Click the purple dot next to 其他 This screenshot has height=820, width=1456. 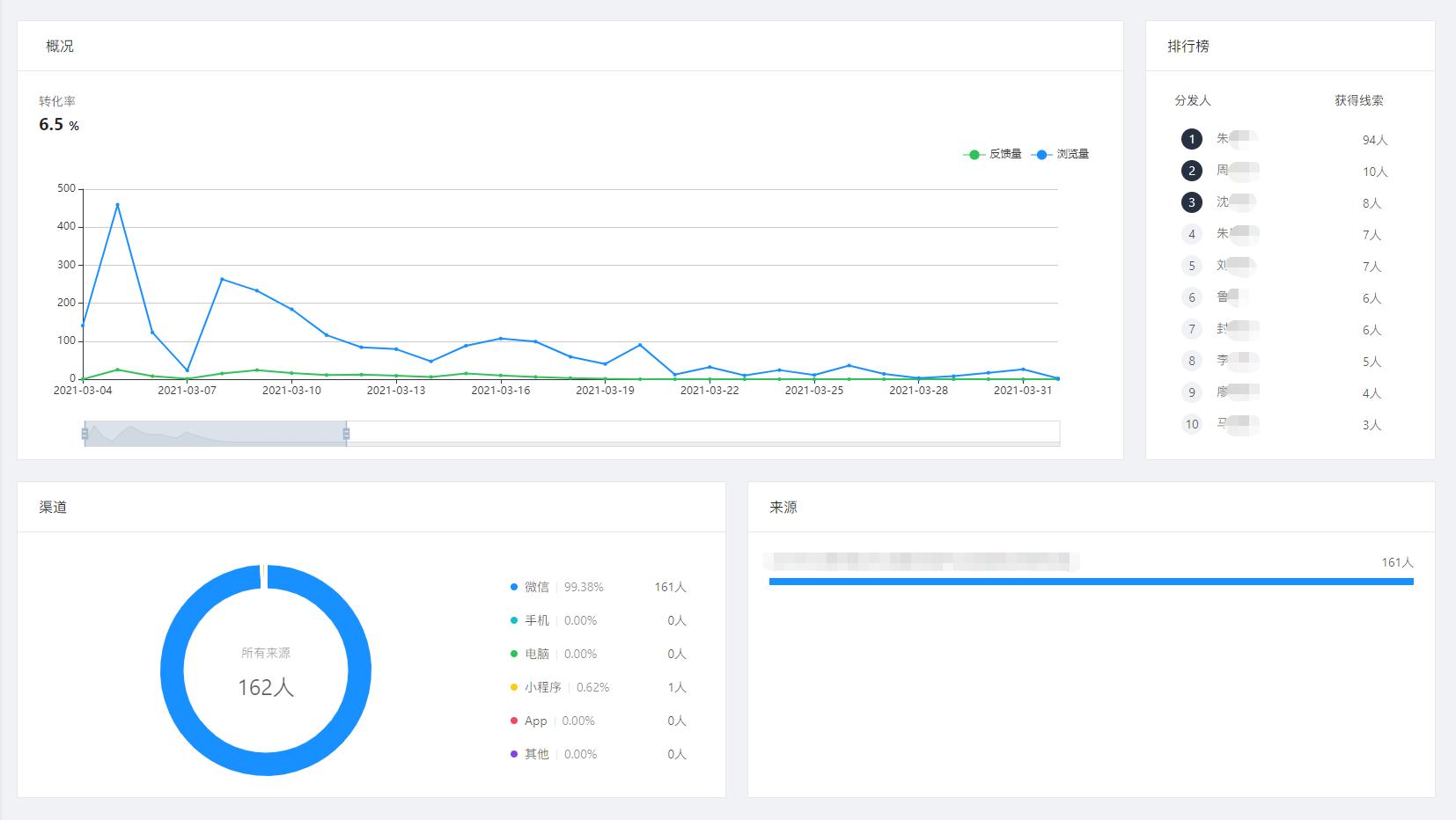pyautogui.click(x=514, y=754)
